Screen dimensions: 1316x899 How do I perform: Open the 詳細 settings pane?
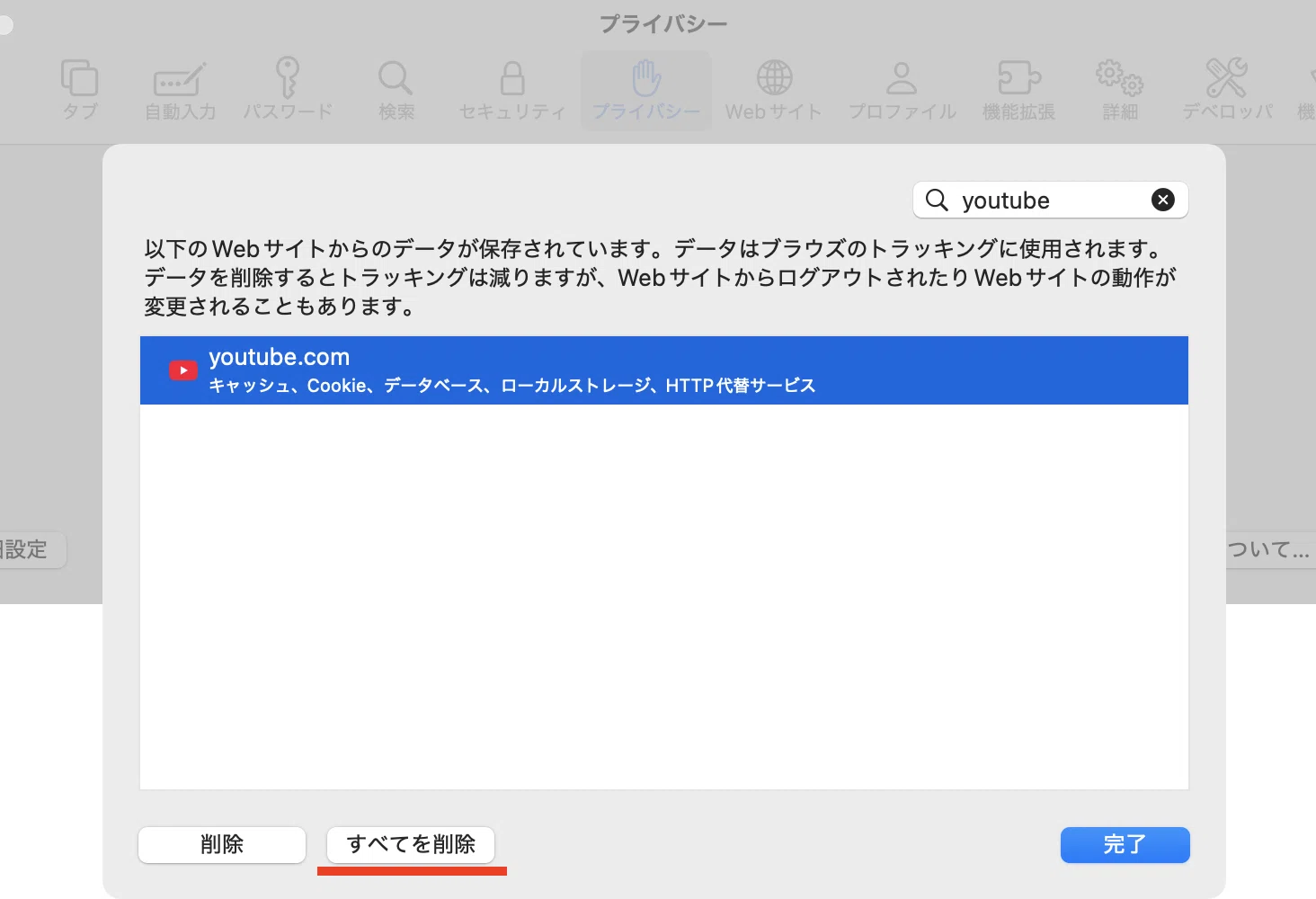pyautogui.click(x=1120, y=90)
